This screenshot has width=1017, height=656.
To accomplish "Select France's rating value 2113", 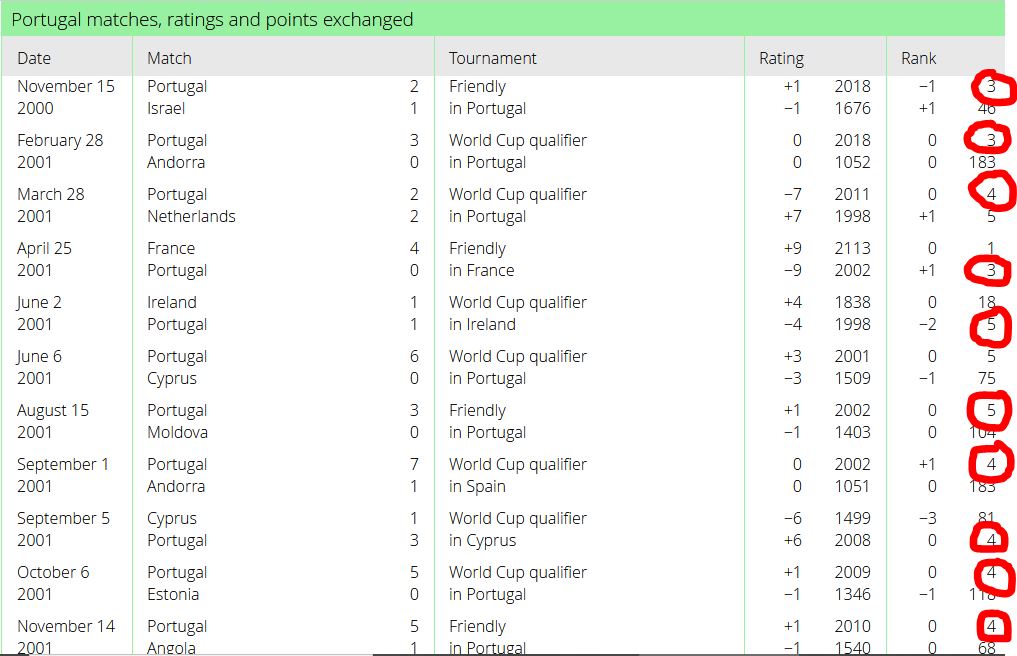I will 852,249.
